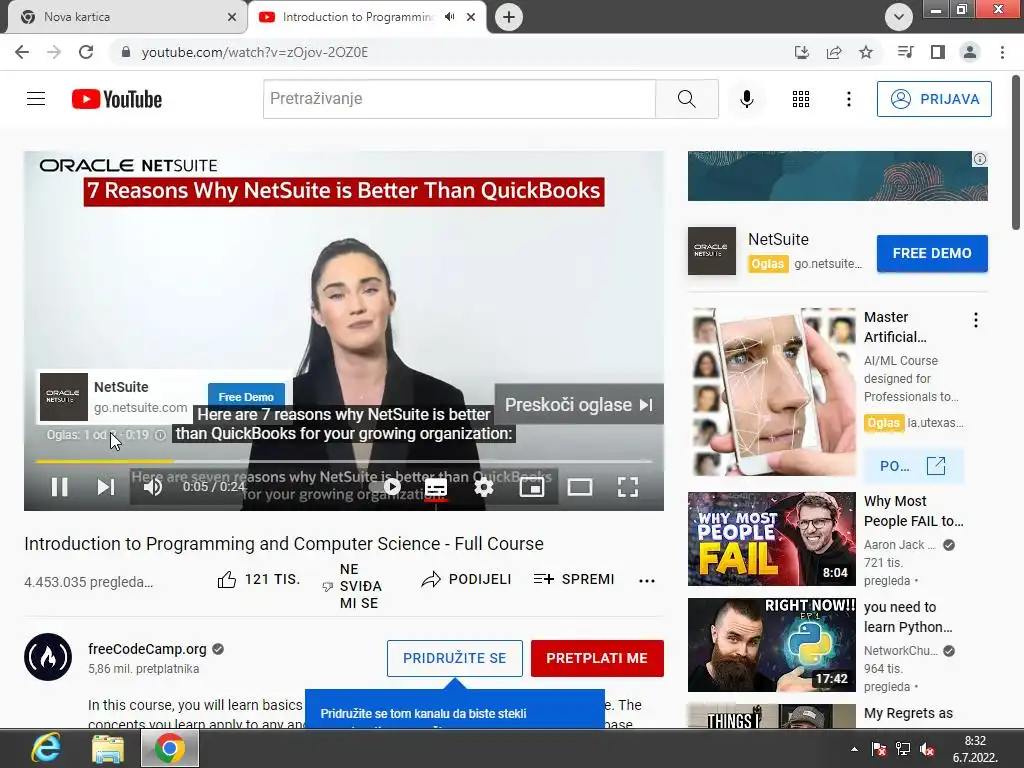Start voice search with microphone icon

tap(746, 99)
